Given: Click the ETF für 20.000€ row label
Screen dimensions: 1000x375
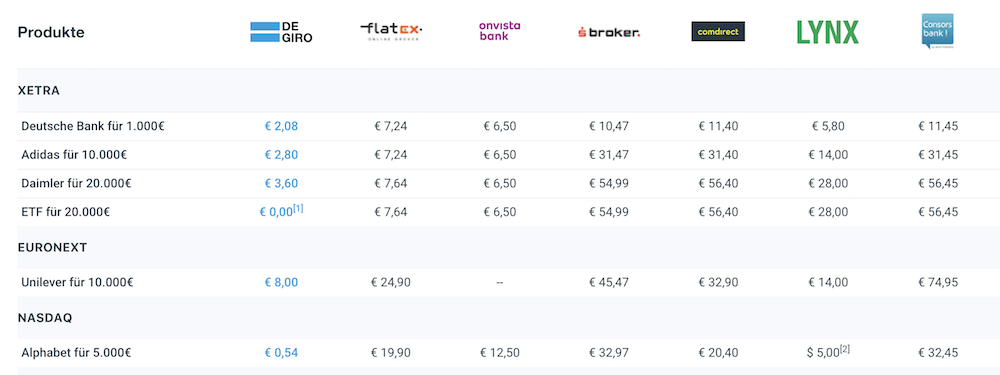Looking at the screenshot, I should tap(66, 212).
